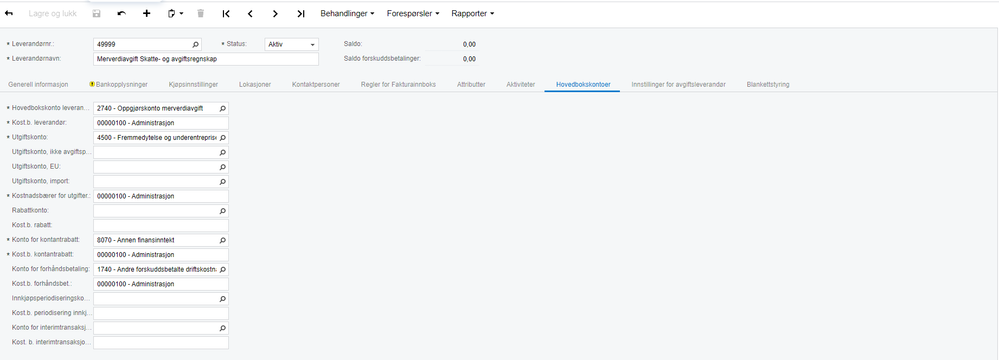Click the delete trash can icon
The height and width of the screenshot is (360, 999).
click(201, 13)
